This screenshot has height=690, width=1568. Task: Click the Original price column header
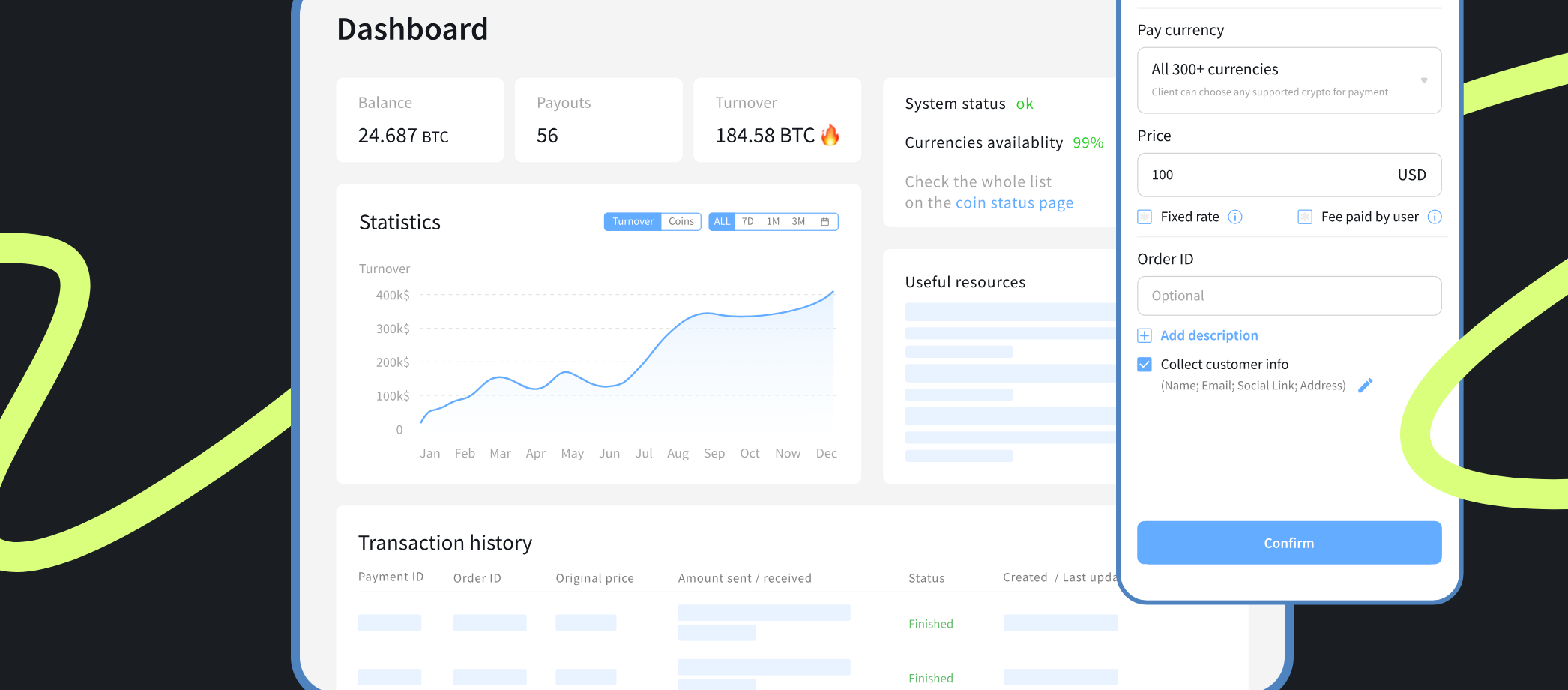point(594,578)
